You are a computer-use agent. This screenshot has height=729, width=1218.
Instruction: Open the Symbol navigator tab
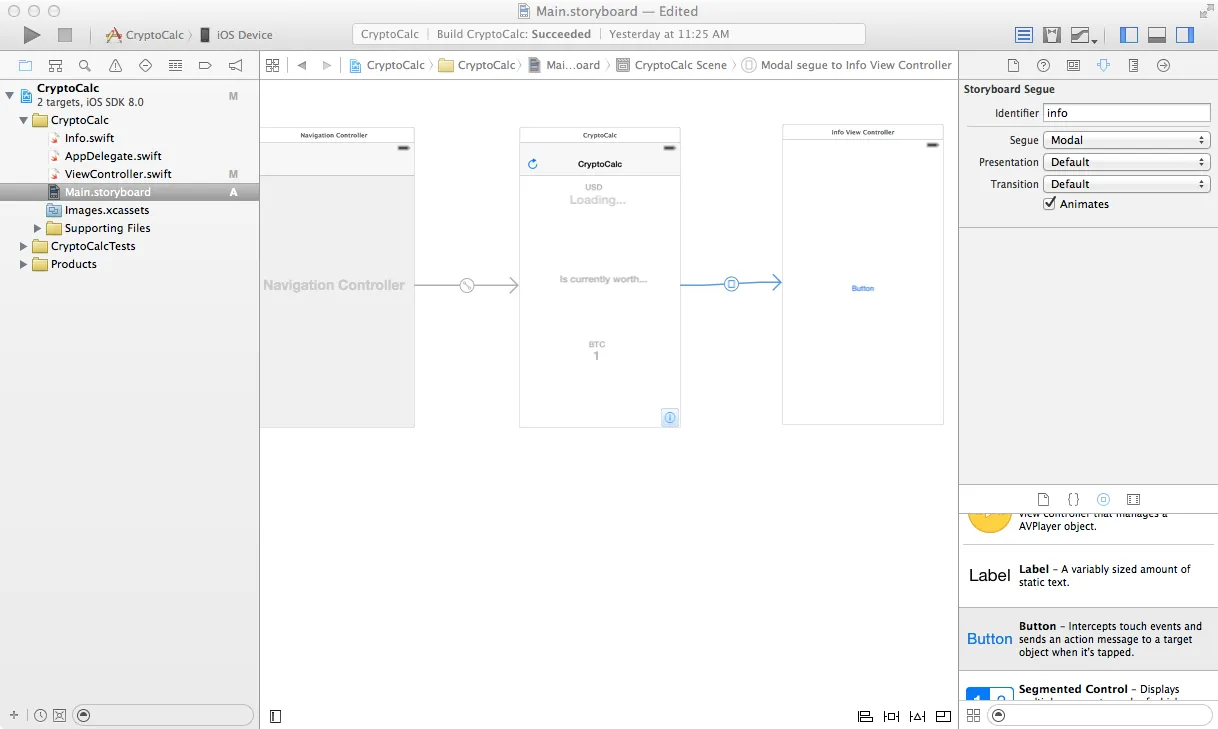click(55, 65)
